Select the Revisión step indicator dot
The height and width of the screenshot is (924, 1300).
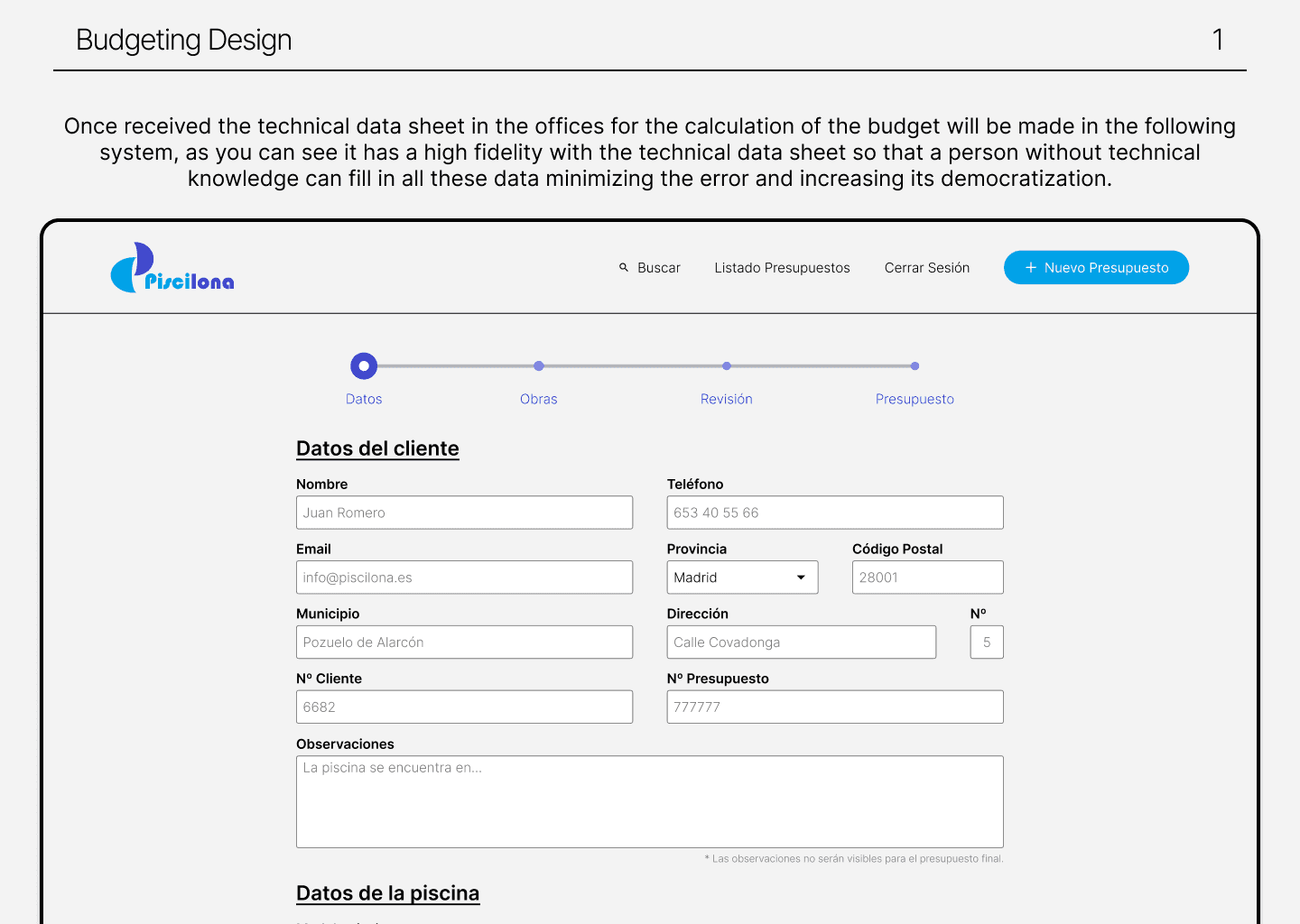[727, 366]
